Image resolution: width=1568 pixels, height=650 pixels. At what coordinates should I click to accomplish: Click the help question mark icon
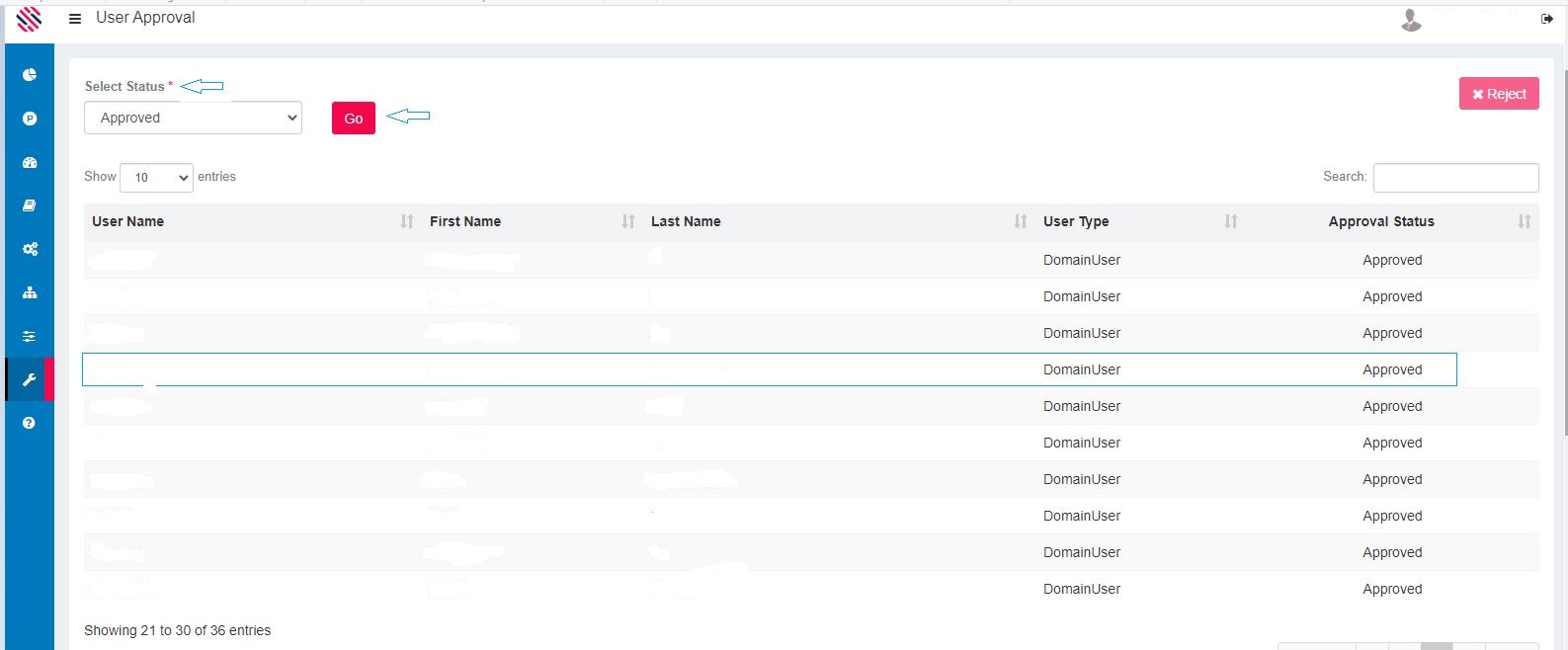point(30,423)
